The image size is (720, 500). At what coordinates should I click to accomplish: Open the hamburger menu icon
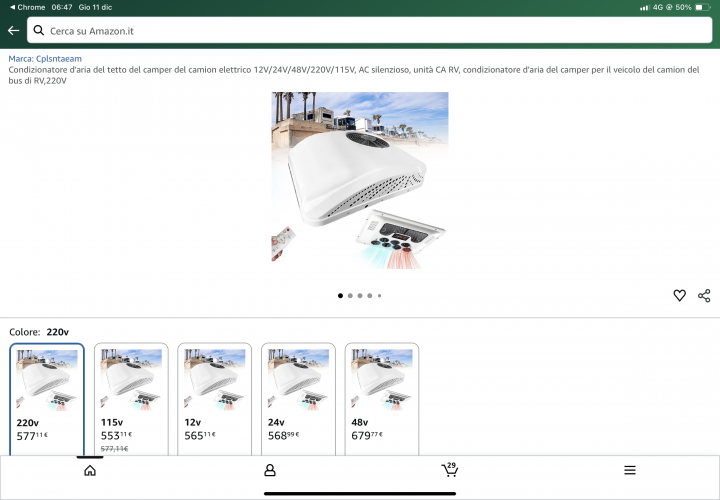pyautogui.click(x=630, y=470)
